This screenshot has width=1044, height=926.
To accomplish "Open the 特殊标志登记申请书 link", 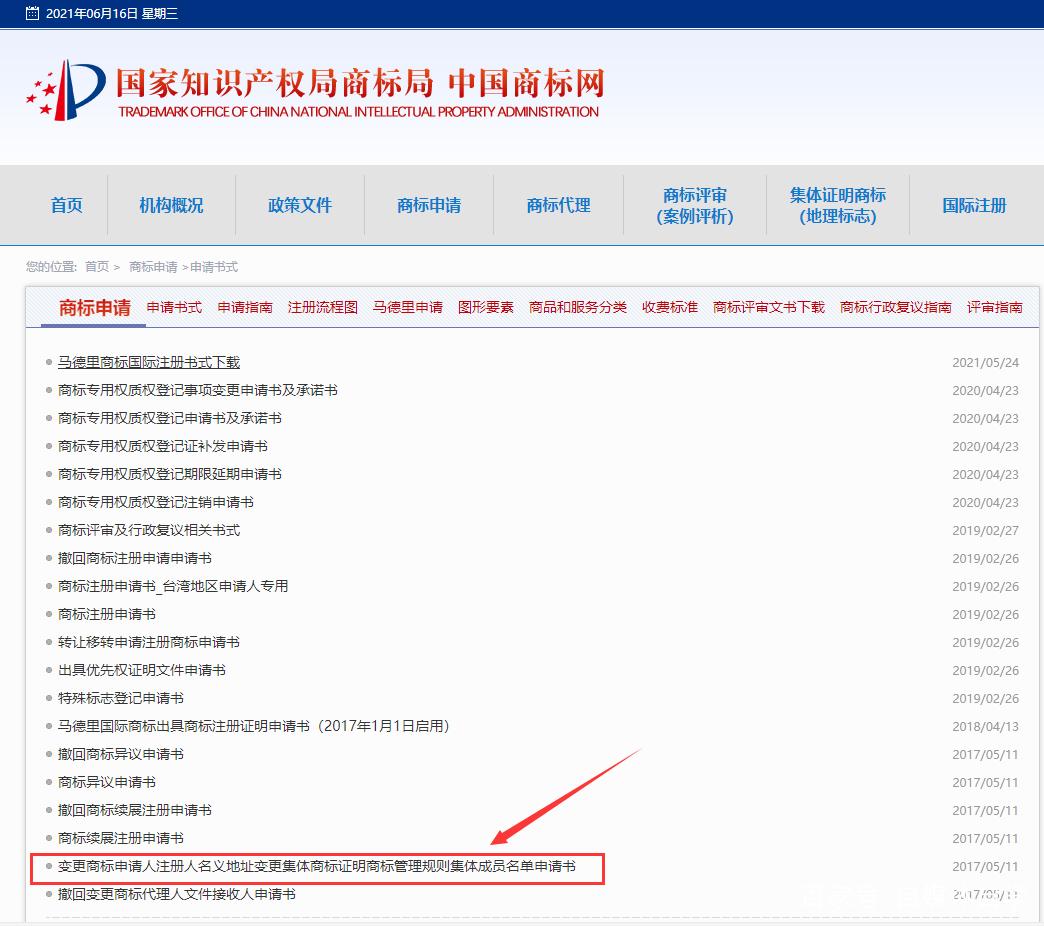I will point(121,698).
